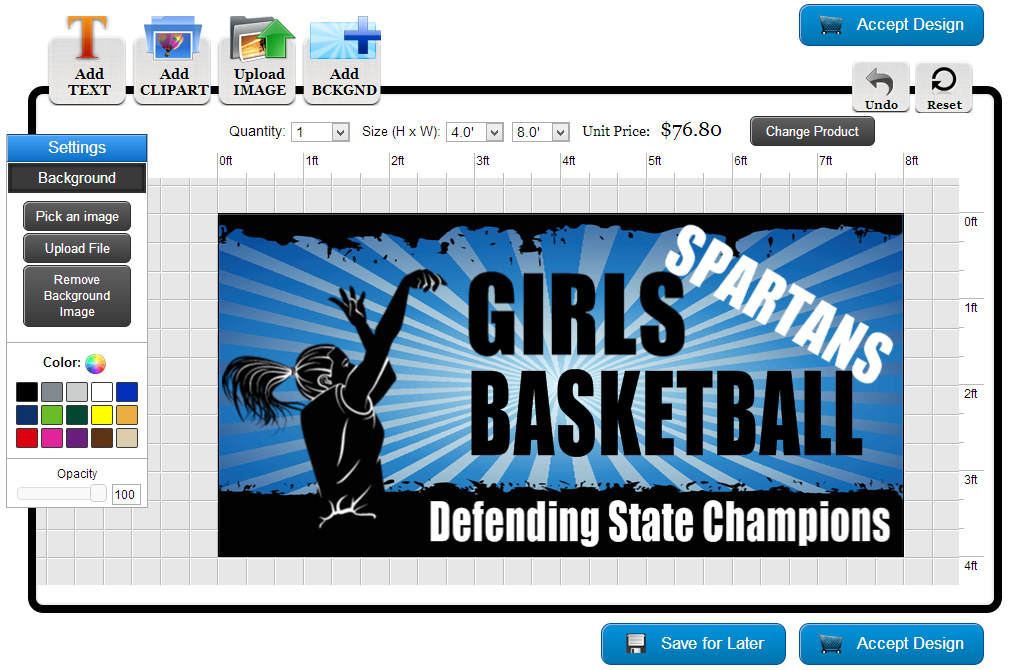Remove the background image

[x=76, y=296]
